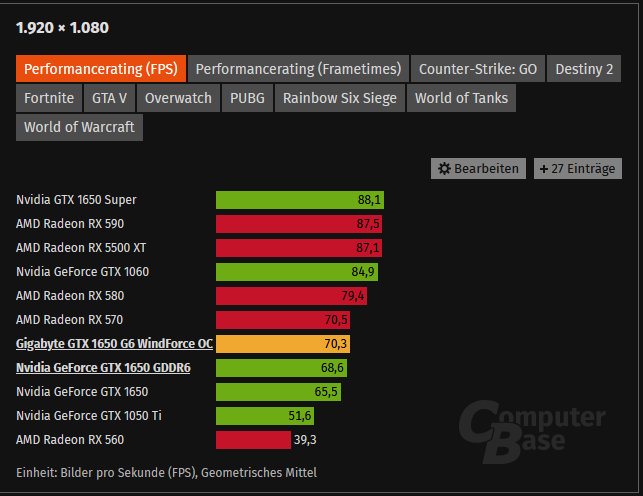Open the Destiny 2 tab

click(584, 68)
